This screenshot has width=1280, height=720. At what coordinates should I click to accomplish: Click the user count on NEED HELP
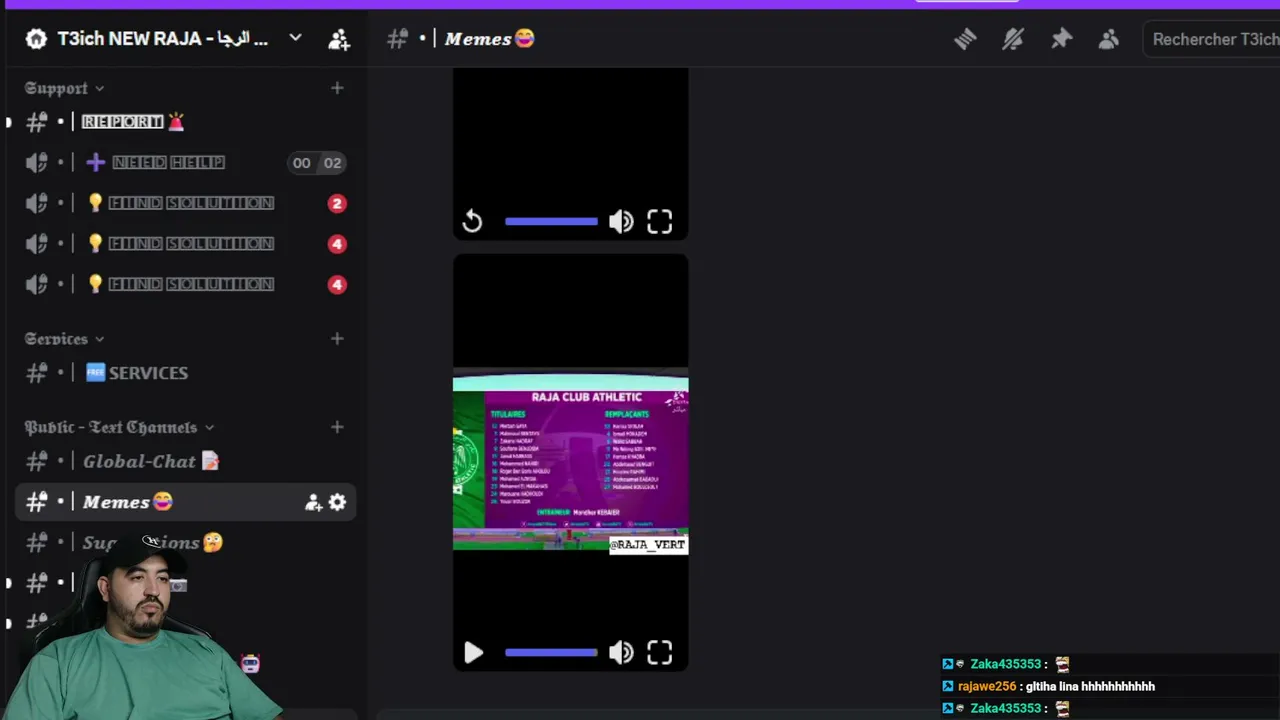pos(317,162)
